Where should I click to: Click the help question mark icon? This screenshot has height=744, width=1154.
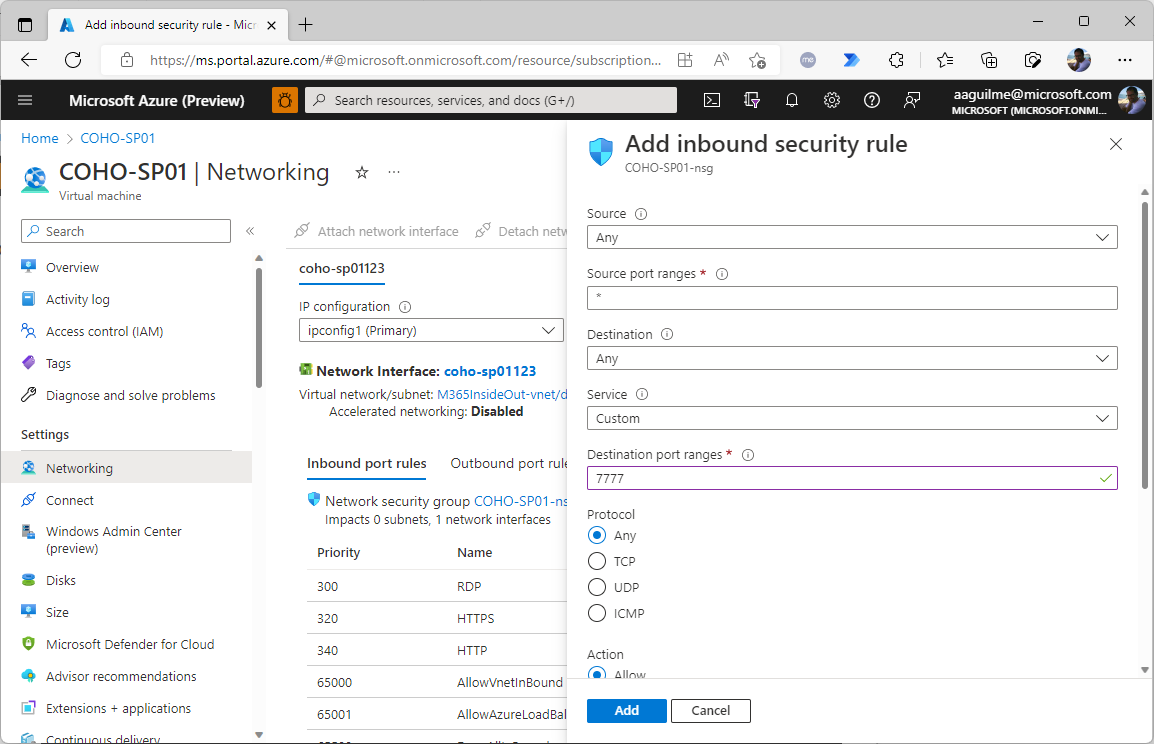click(872, 100)
